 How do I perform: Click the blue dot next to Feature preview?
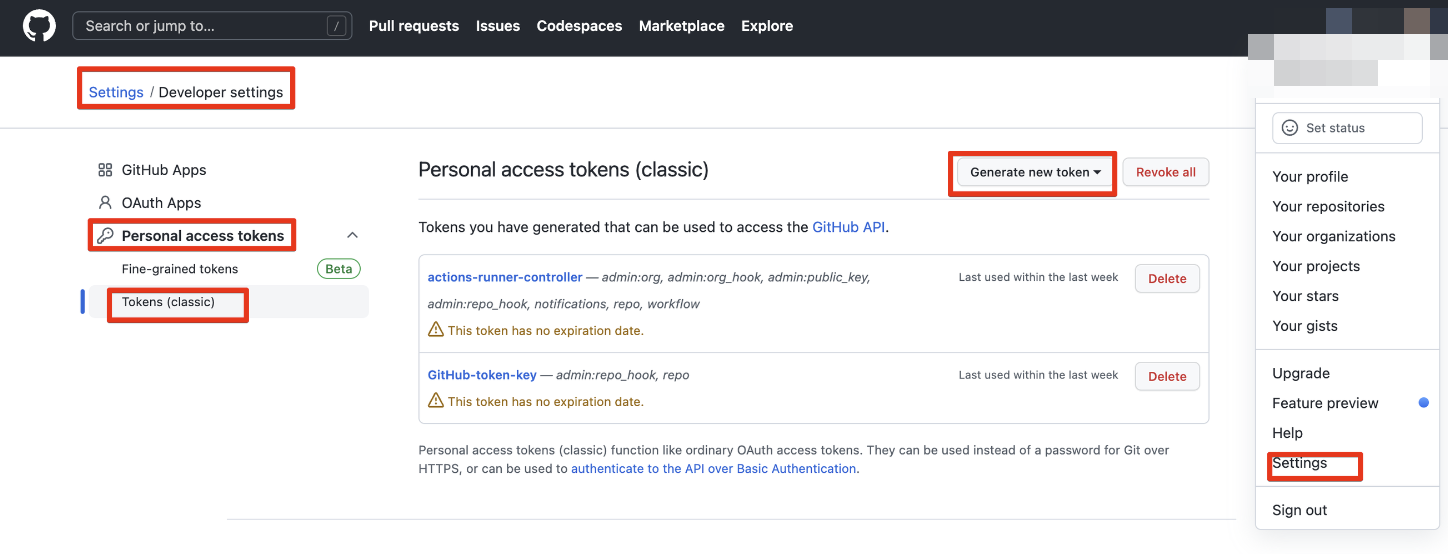tap(1423, 402)
